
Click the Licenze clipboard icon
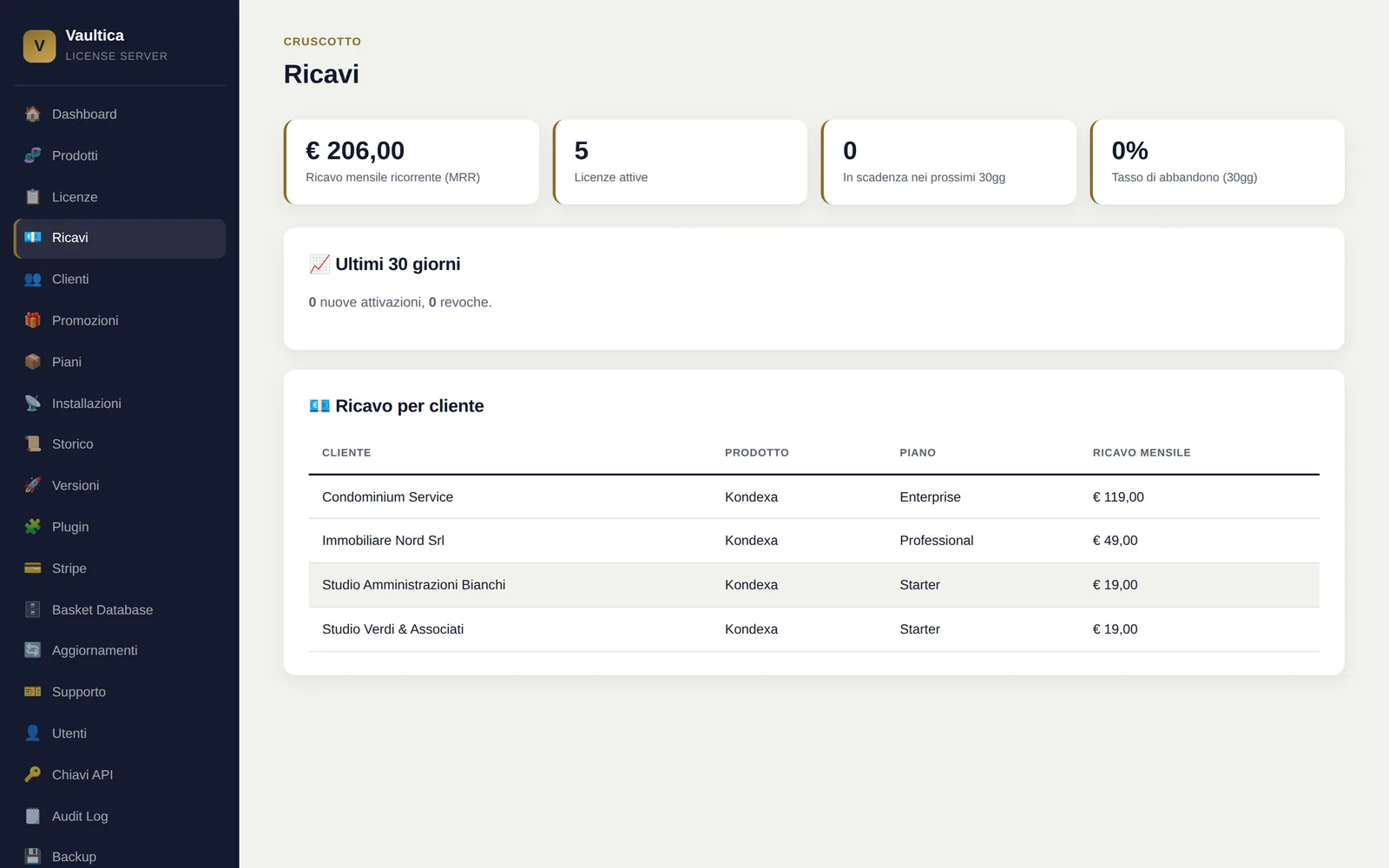[x=33, y=197]
